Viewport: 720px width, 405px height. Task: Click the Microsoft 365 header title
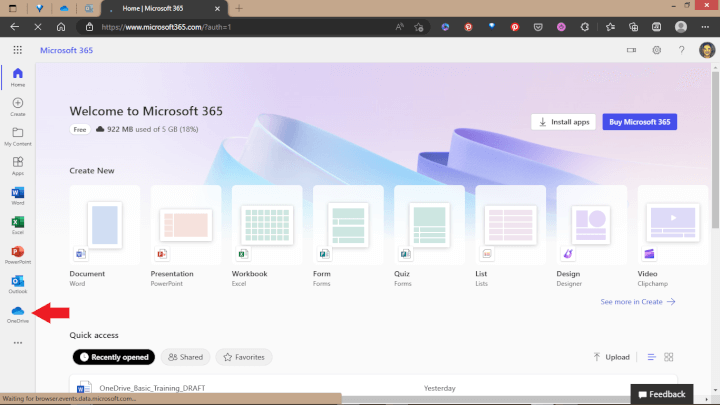click(x=67, y=50)
